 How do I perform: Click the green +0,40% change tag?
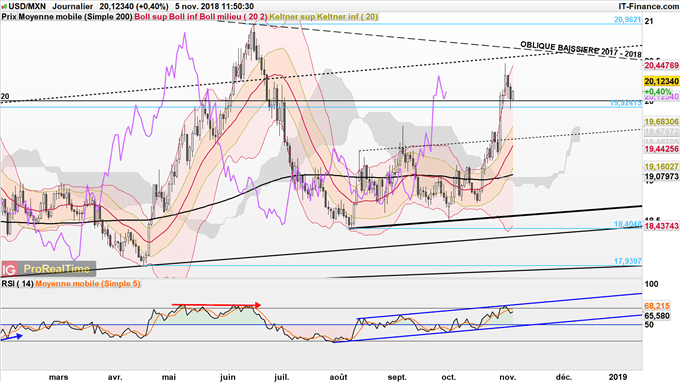tap(657, 91)
